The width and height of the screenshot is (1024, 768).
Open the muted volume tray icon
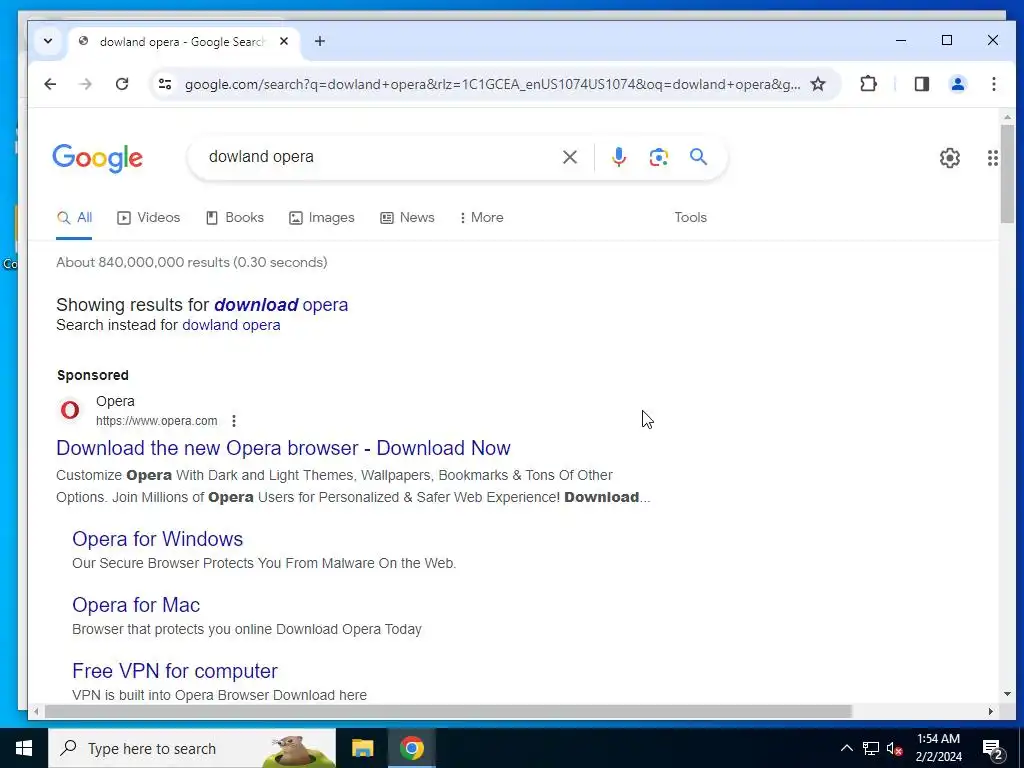[894, 748]
